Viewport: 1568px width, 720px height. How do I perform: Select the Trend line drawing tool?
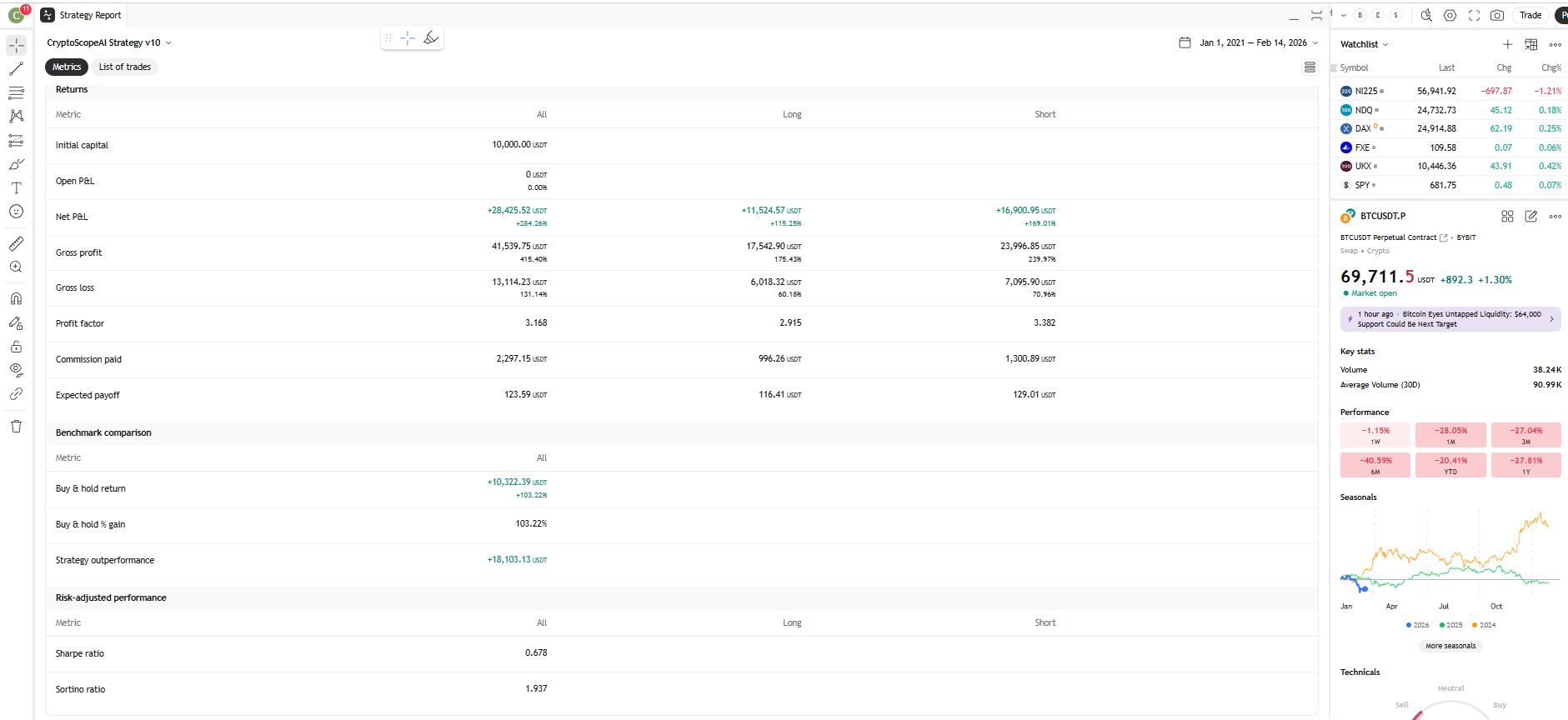click(16, 69)
